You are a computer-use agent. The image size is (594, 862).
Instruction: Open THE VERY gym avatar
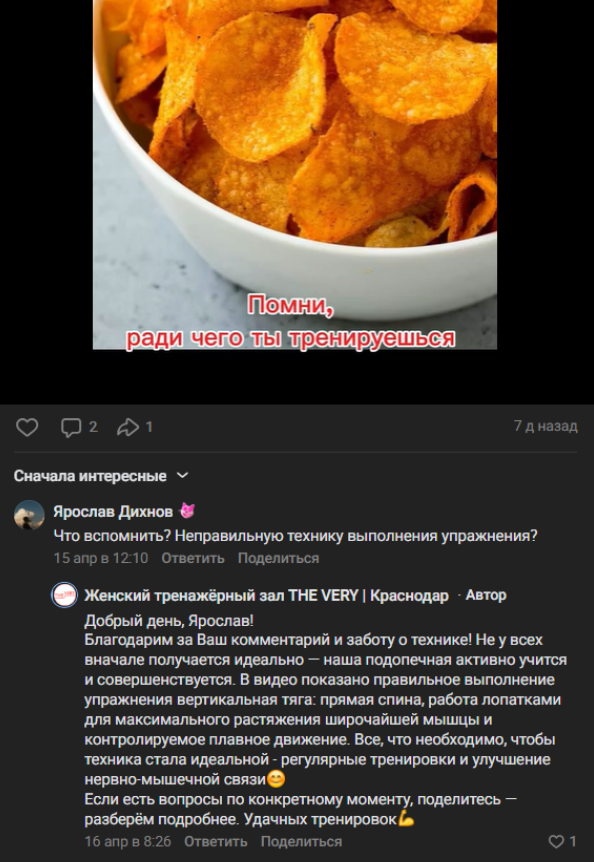pos(64,595)
